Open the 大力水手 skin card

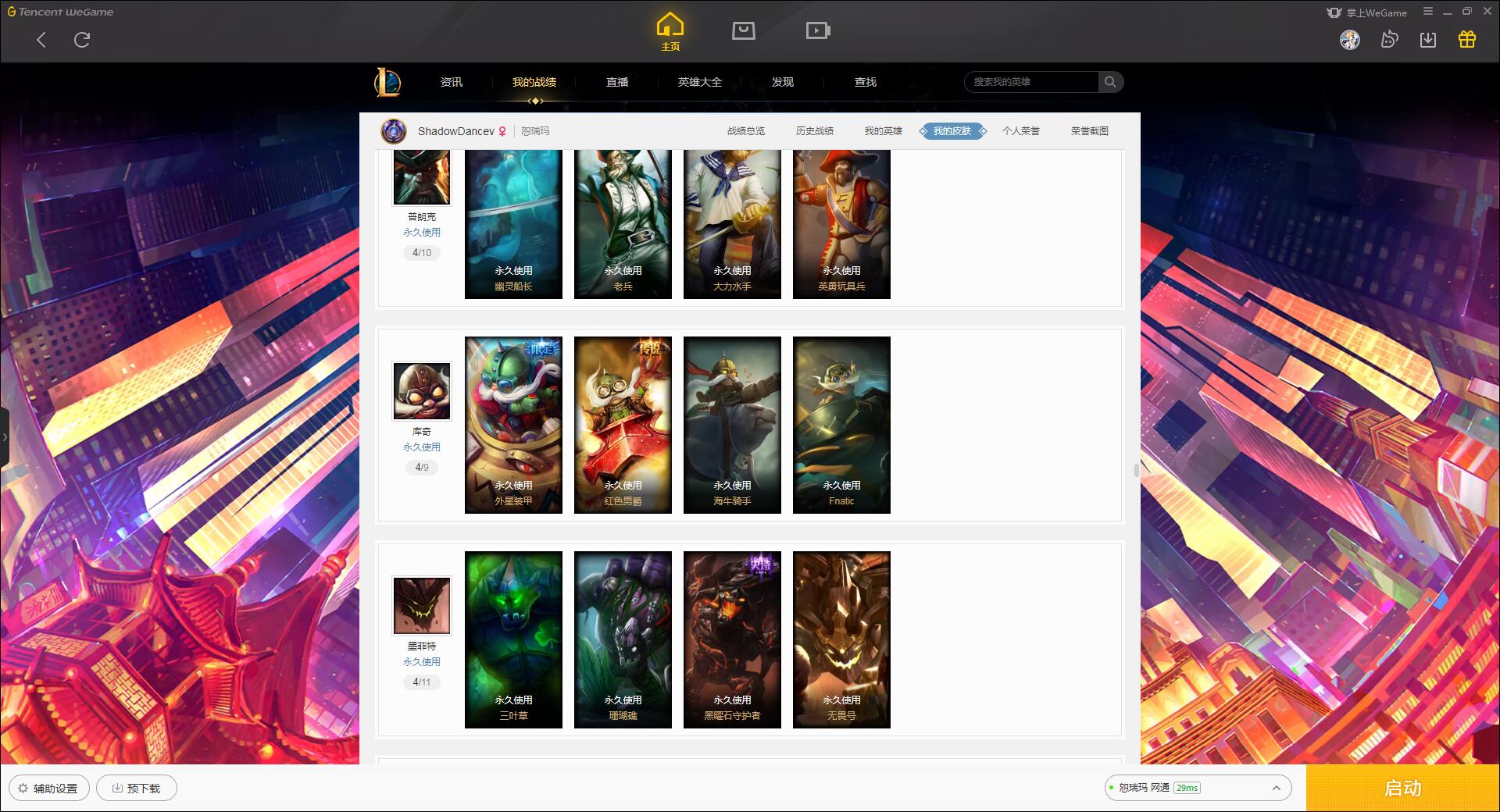[x=732, y=224]
